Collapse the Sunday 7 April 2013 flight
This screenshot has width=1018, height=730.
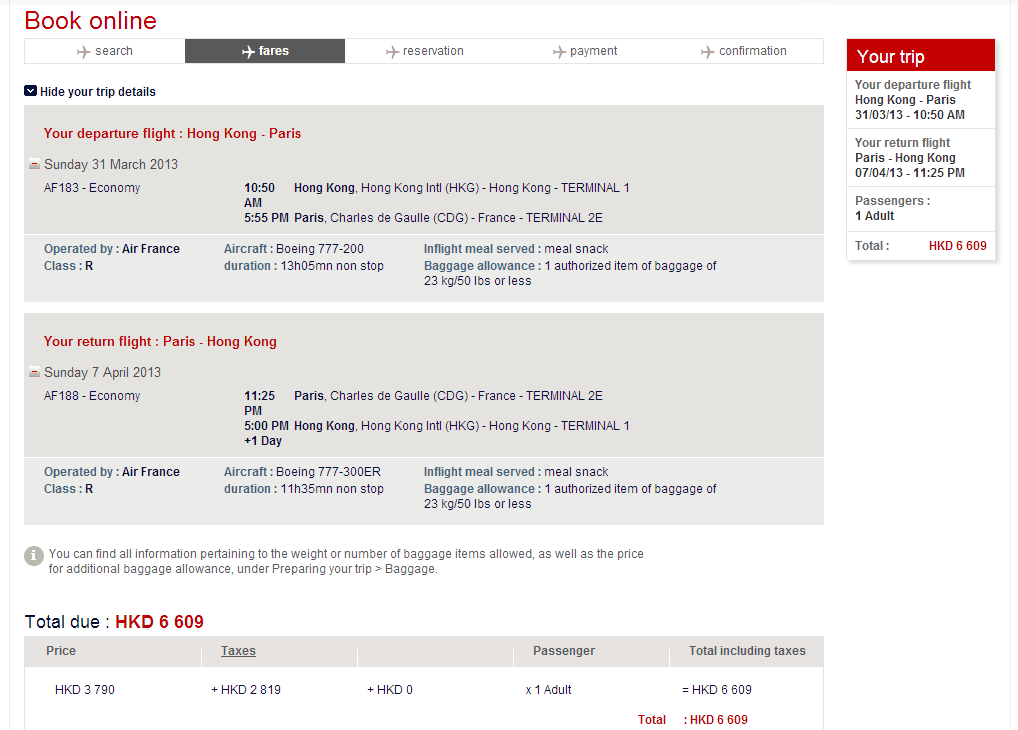point(35,373)
